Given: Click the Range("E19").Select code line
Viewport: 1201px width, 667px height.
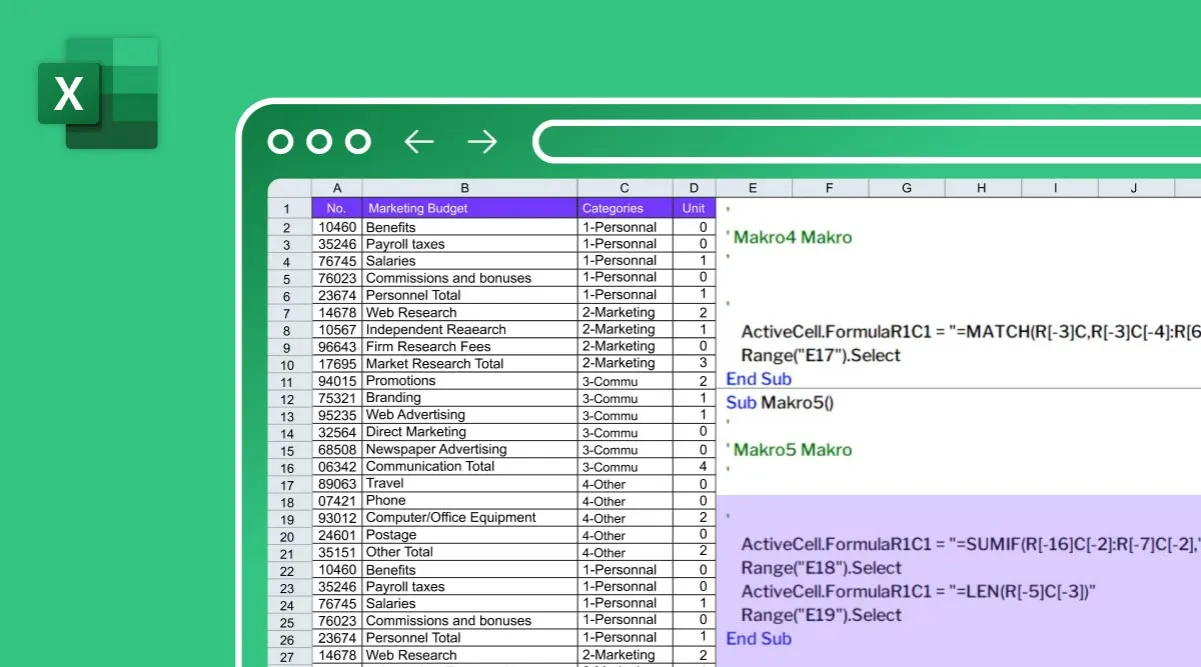Looking at the screenshot, I should (821, 615).
